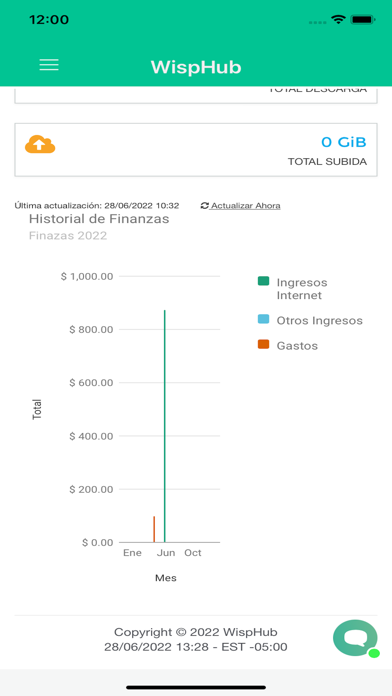
Task: Select the green Ingresos Internet legend swatch
Action: pos(264,281)
